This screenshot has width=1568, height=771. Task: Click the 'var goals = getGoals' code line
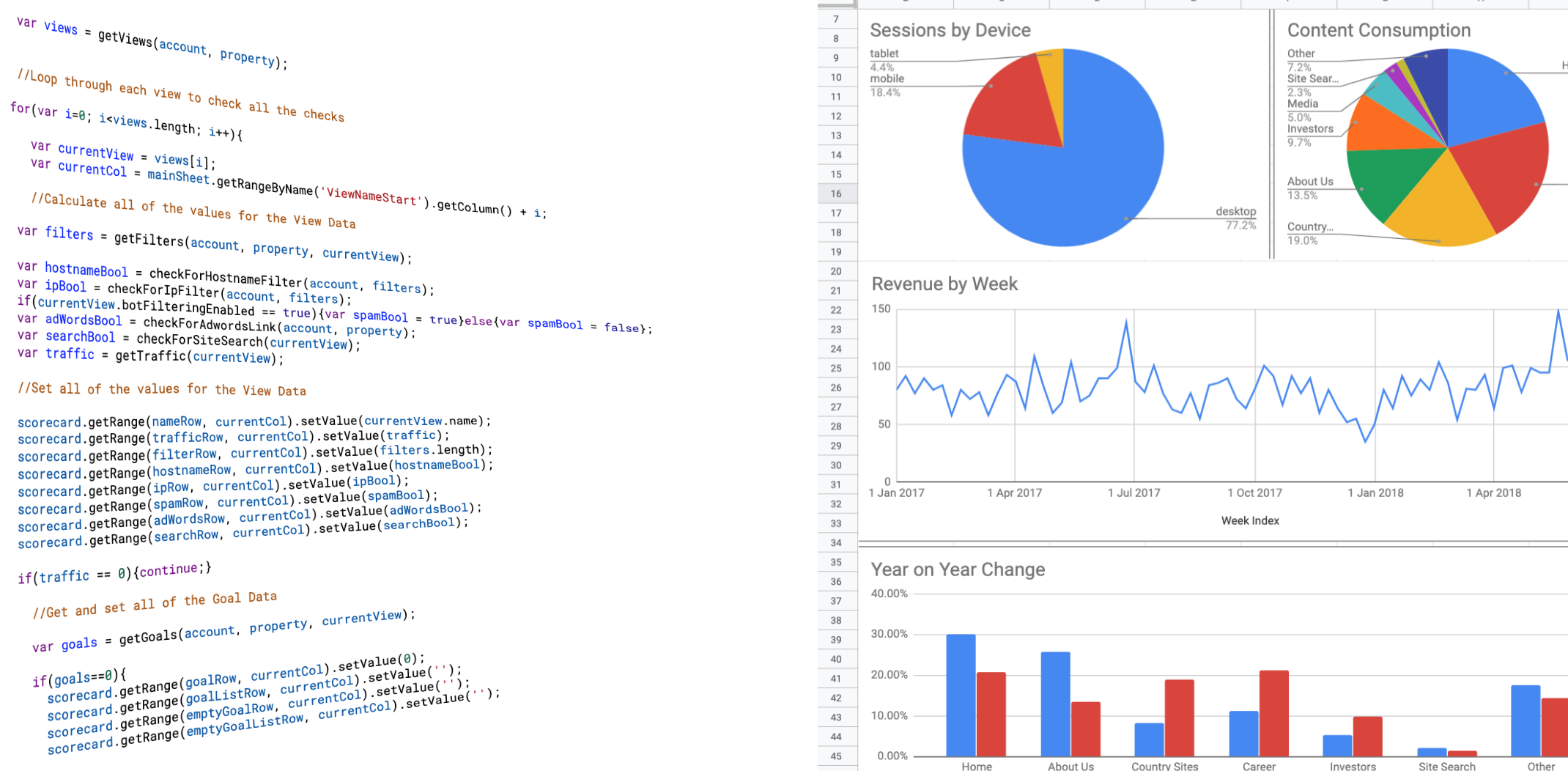[x=223, y=630]
